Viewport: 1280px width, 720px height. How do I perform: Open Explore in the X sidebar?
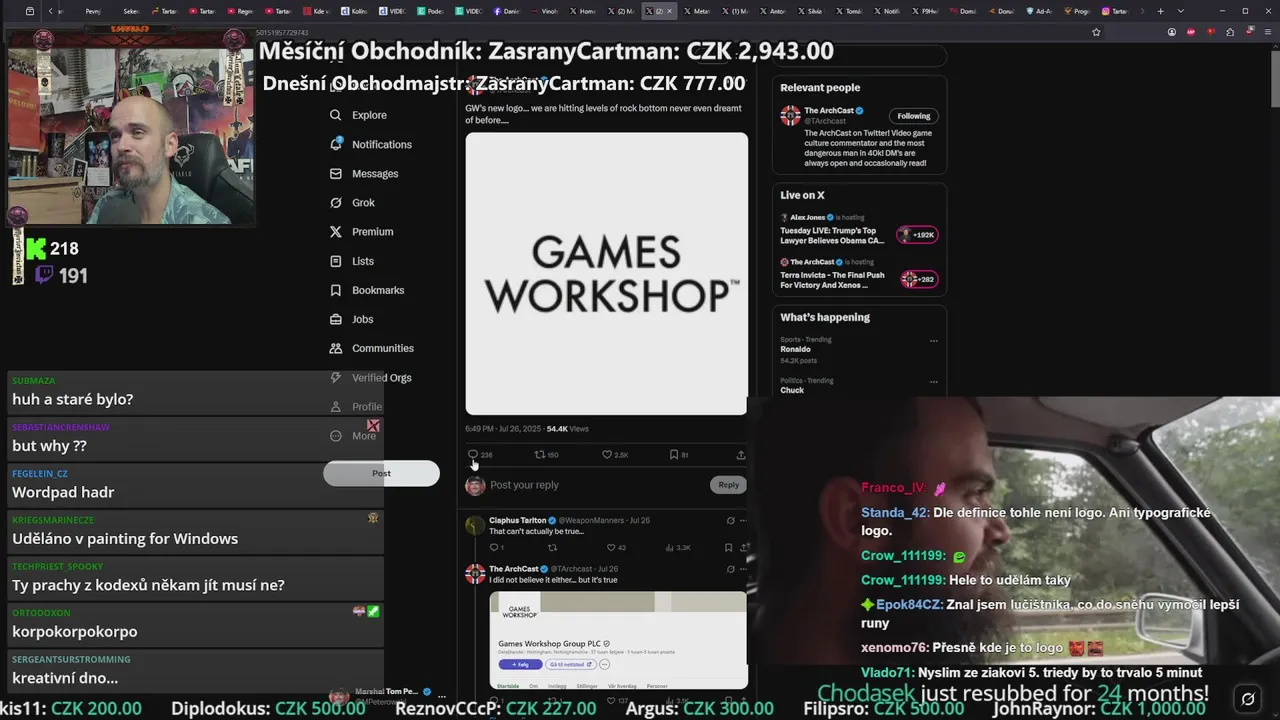coord(358,115)
